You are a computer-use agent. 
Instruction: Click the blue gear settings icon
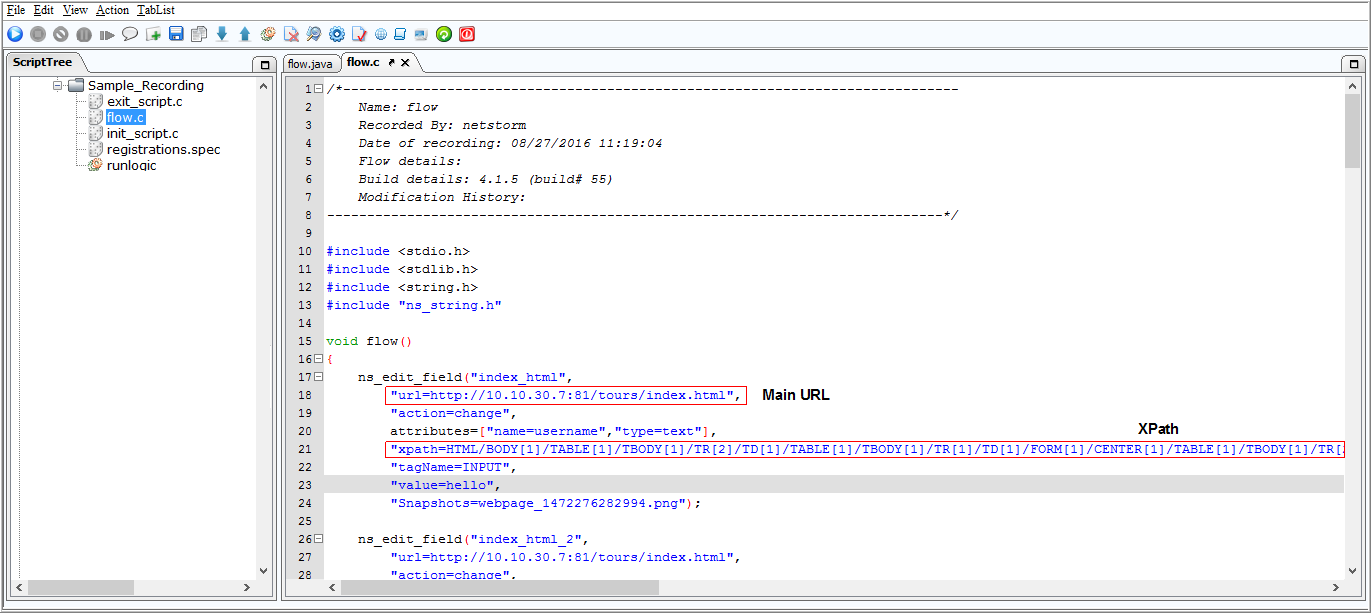click(x=337, y=34)
